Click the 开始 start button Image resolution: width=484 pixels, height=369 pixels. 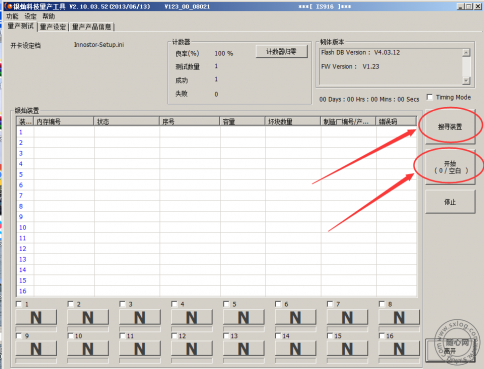pos(450,167)
